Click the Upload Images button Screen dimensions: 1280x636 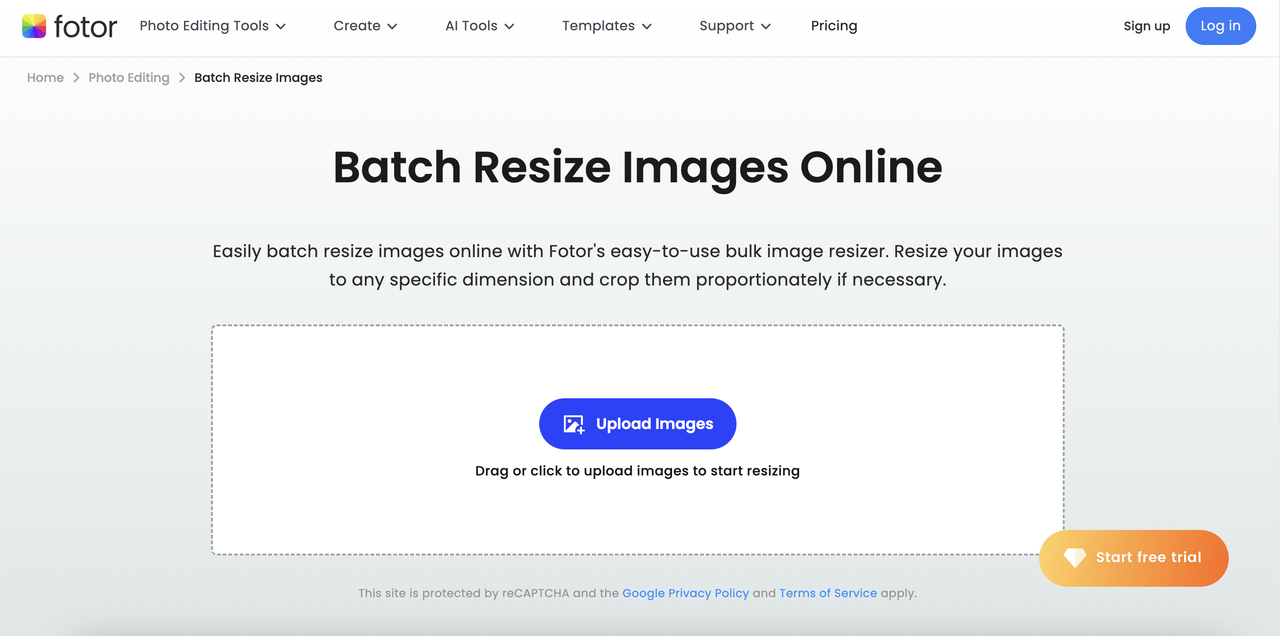coord(637,424)
